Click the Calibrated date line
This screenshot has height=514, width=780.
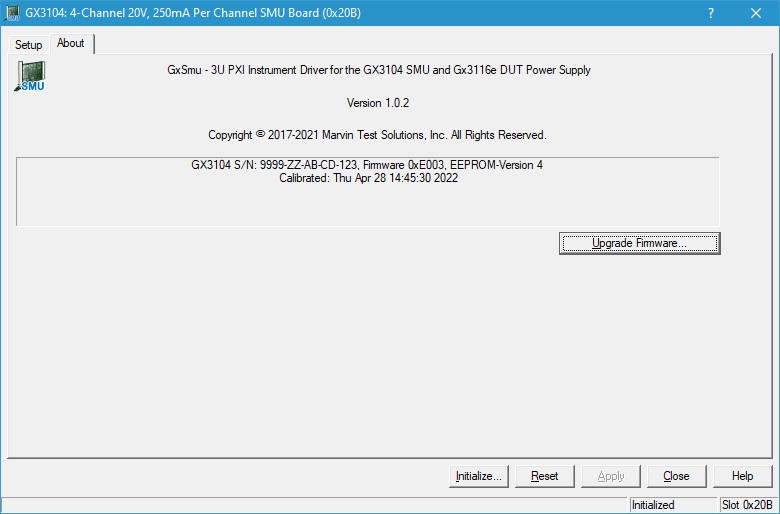click(x=368, y=178)
